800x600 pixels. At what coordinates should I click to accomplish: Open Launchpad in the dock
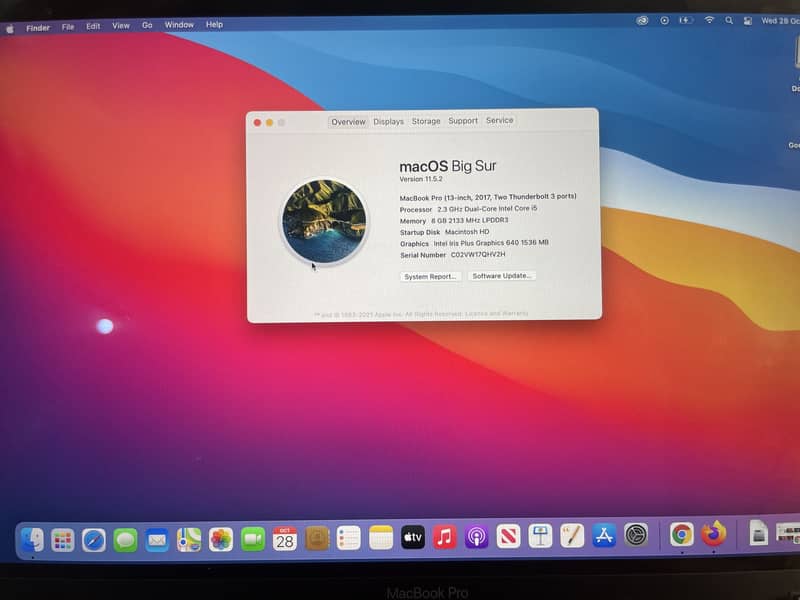pos(63,540)
